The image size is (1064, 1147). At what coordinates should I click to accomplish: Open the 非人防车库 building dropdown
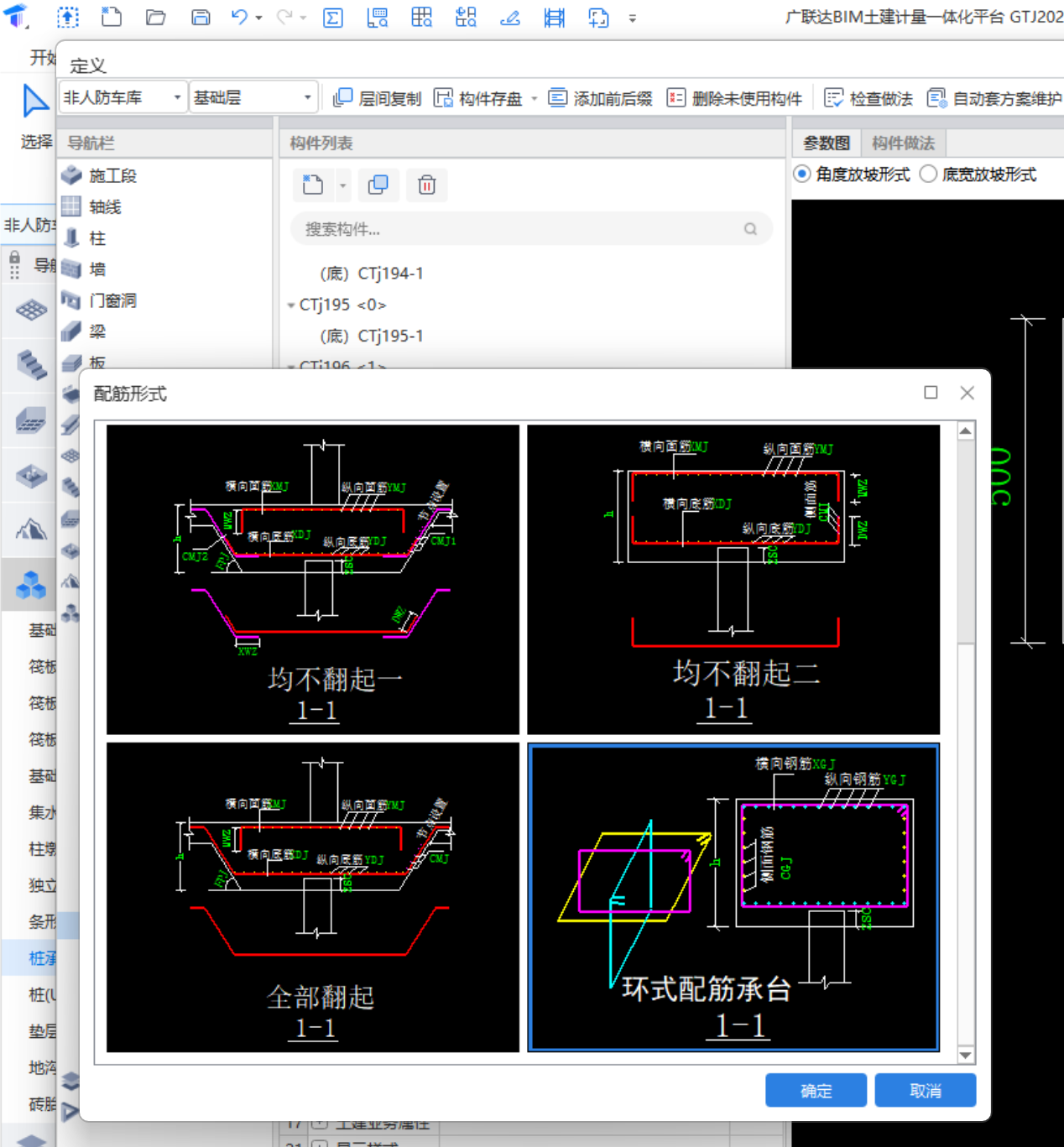point(123,97)
